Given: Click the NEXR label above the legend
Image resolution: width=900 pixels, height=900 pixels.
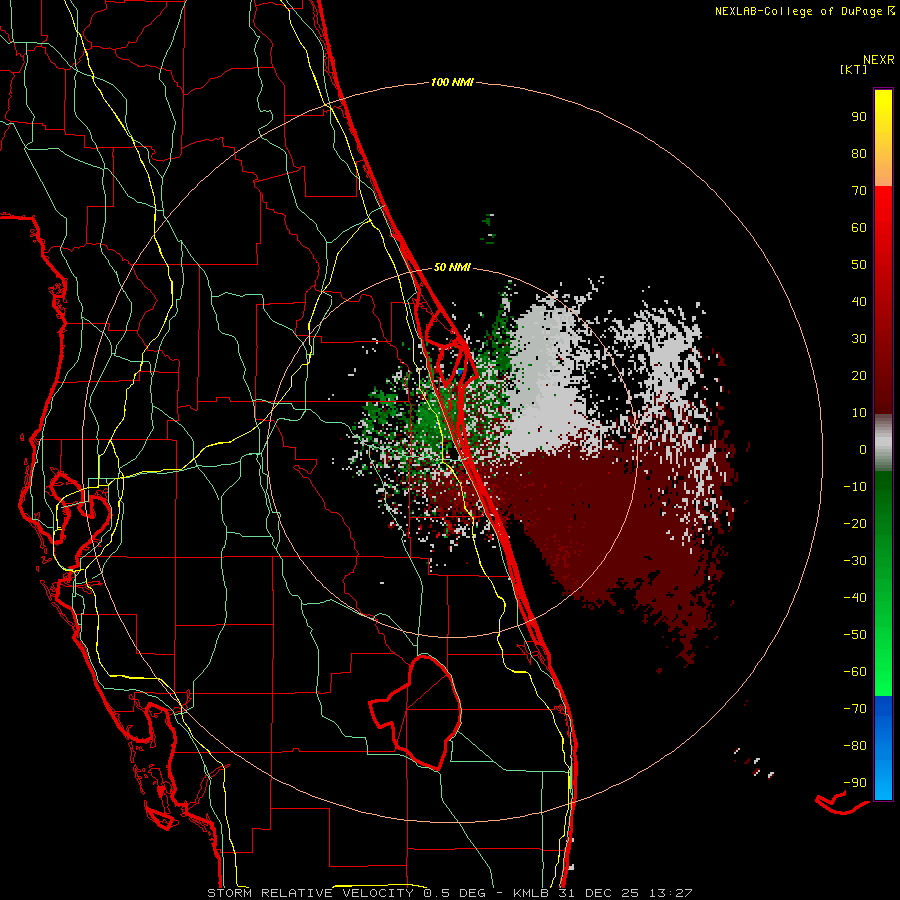Looking at the screenshot, I should click(879, 60).
